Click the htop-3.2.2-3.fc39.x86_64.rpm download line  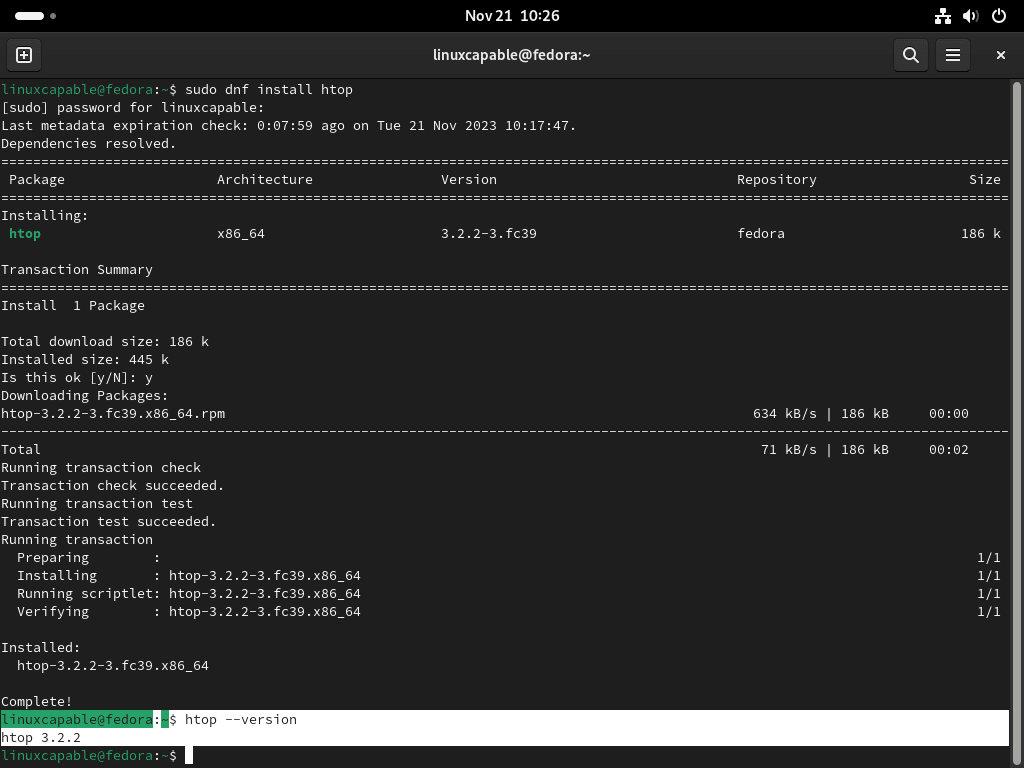pos(115,413)
